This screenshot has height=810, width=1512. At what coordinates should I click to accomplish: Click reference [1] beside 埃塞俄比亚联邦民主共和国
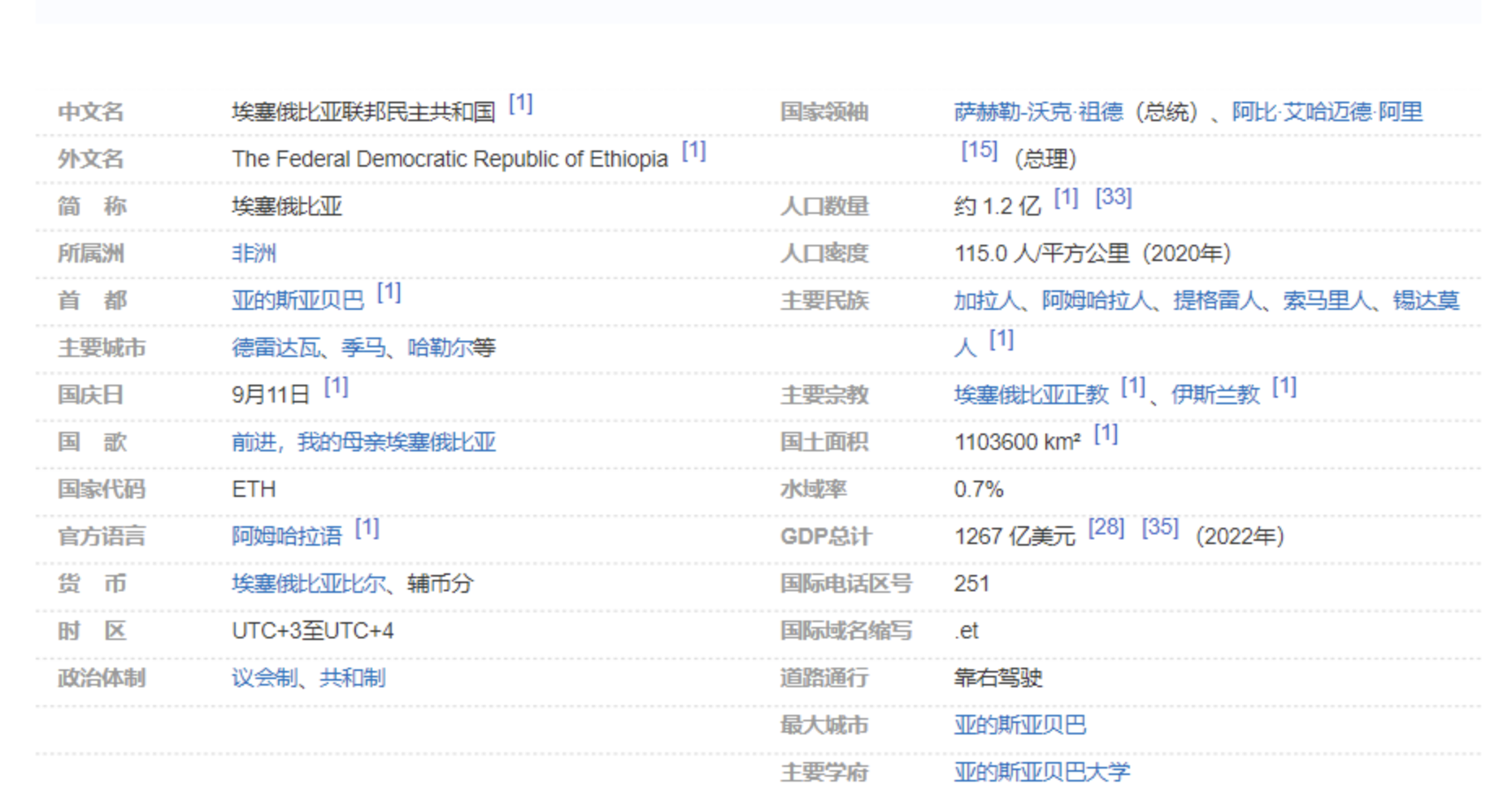[x=520, y=104]
